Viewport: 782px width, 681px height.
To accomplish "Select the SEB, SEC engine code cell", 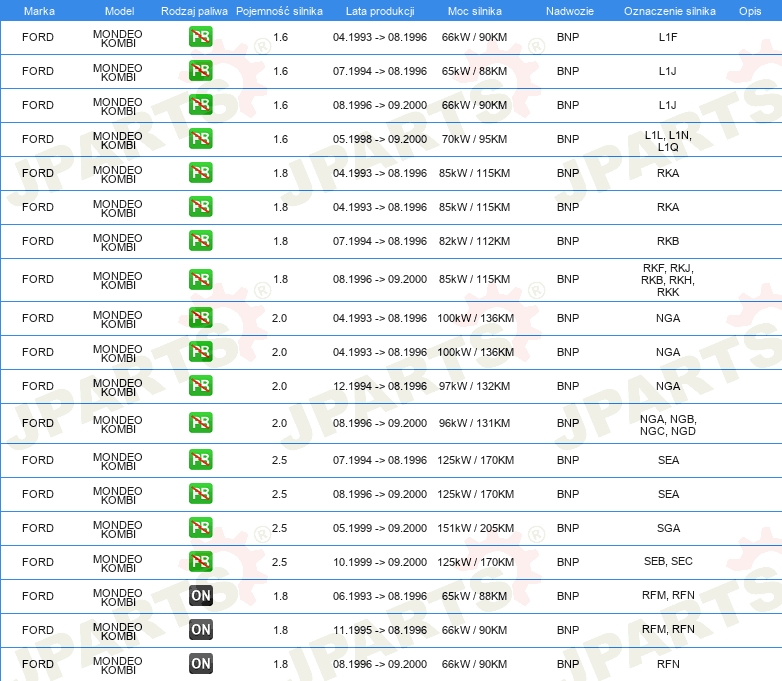I will pyautogui.click(x=668, y=561).
